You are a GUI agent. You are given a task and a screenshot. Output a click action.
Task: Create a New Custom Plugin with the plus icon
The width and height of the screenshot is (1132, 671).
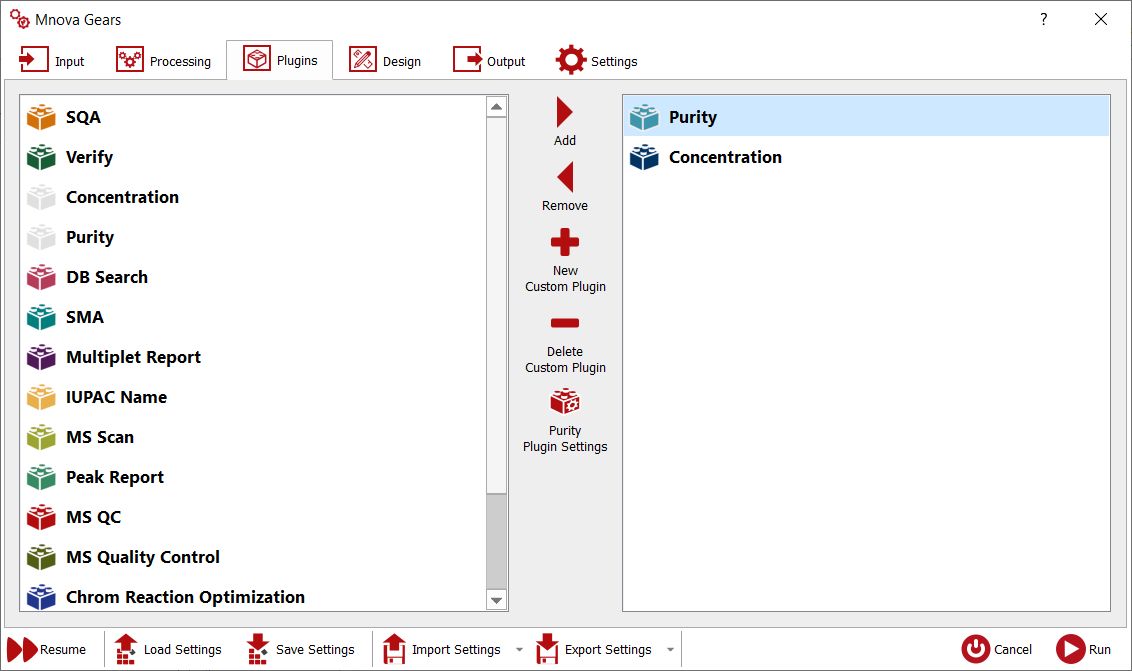pyautogui.click(x=565, y=242)
